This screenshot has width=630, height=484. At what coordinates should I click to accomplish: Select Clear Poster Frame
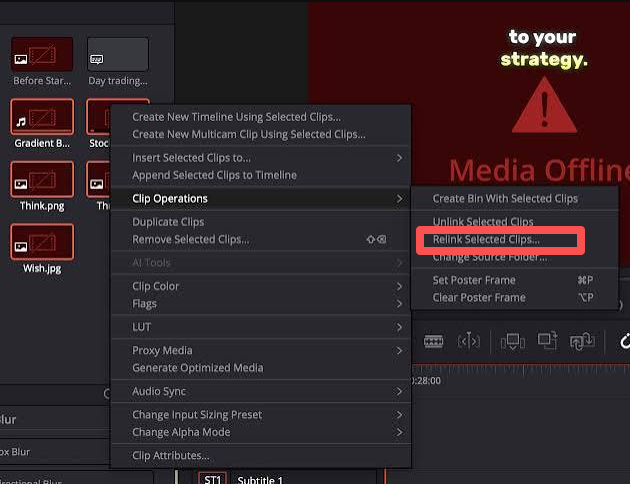[514, 298]
